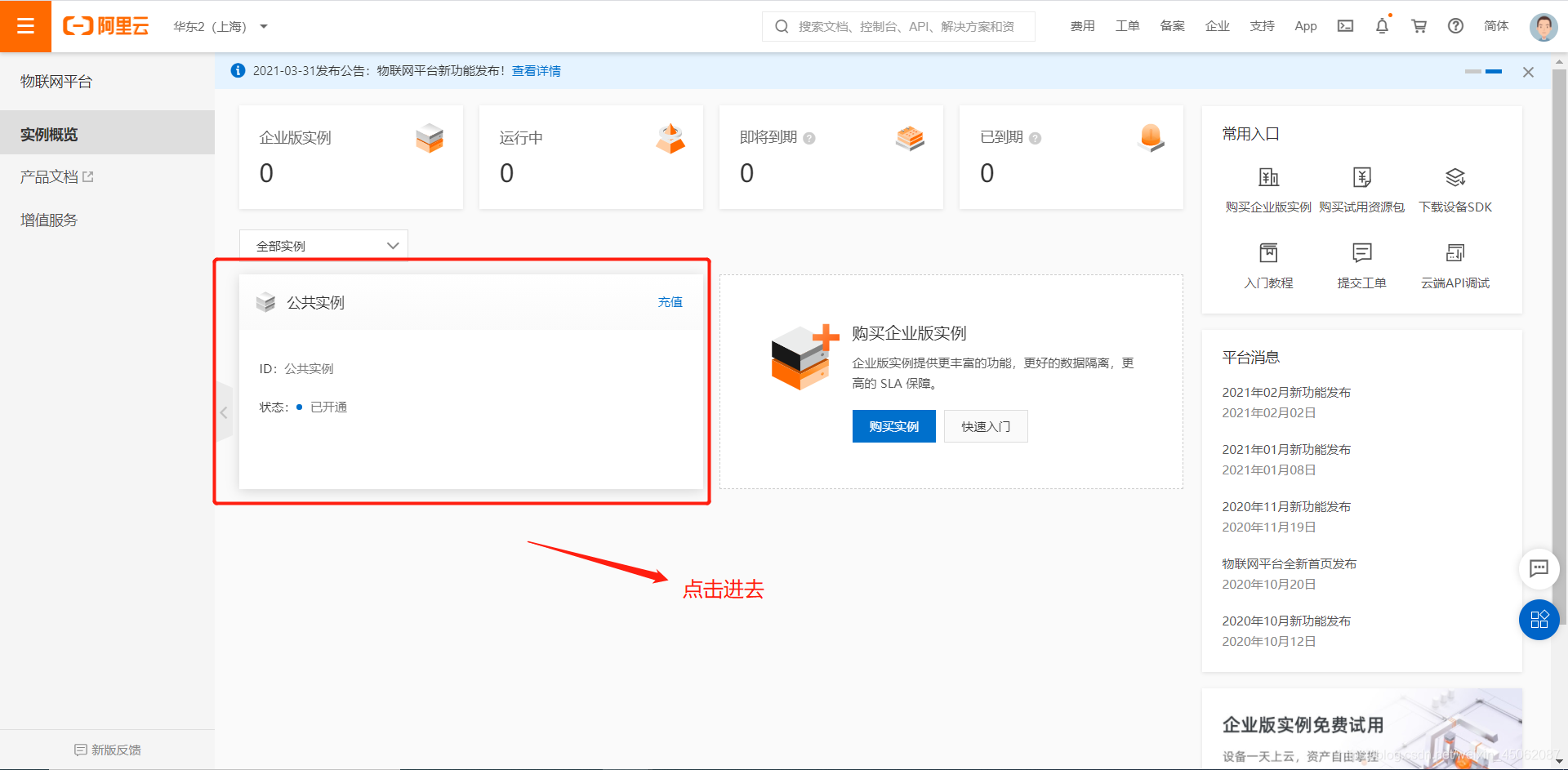Open the chat feedback floating icon
This screenshot has width=1568, height=770.
(1539, 568)
